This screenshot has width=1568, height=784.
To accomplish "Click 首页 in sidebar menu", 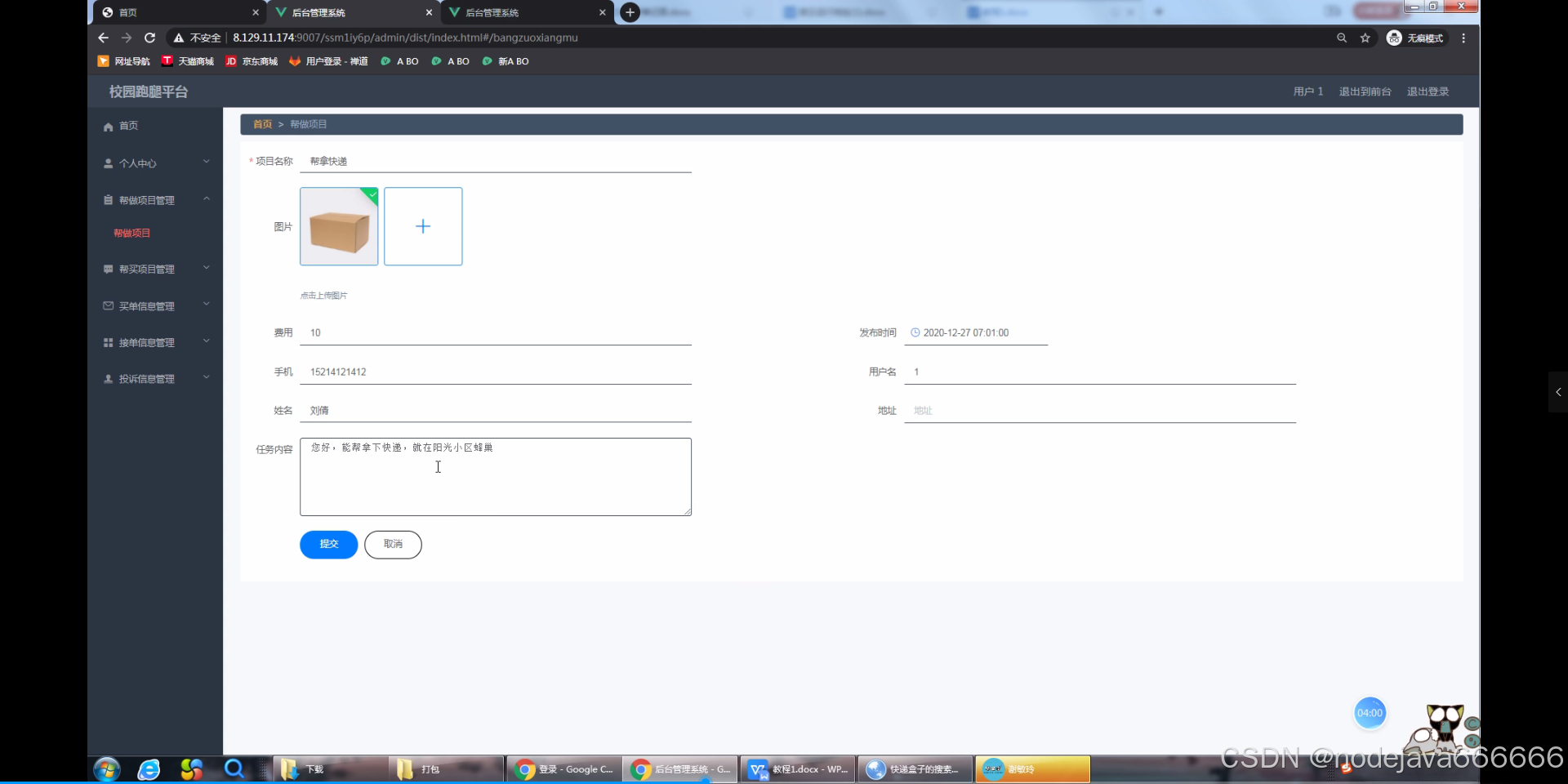I will click(128, 126).
